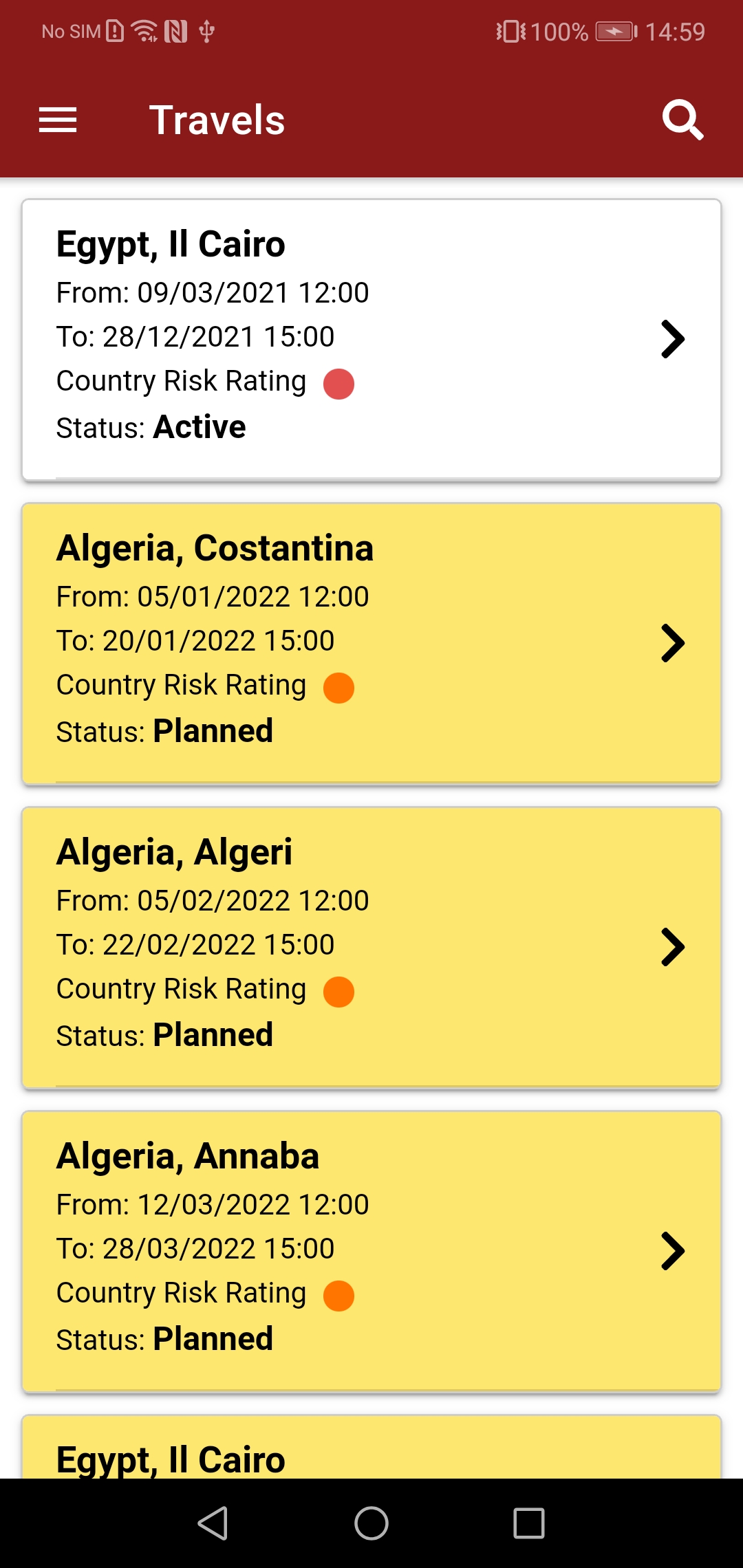The height and width of the screenshot is (1568, 743).
Task: Tap the orange risk dot for Costantina
Action: point(338,688)
